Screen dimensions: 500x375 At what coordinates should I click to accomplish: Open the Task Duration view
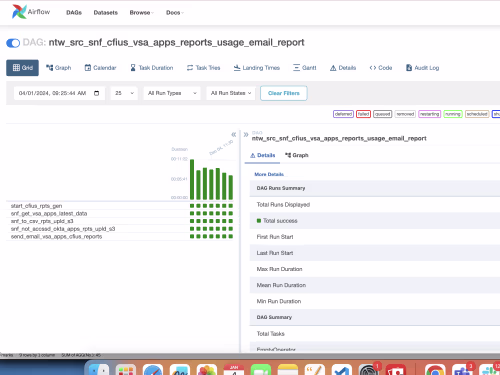[152, 68]
